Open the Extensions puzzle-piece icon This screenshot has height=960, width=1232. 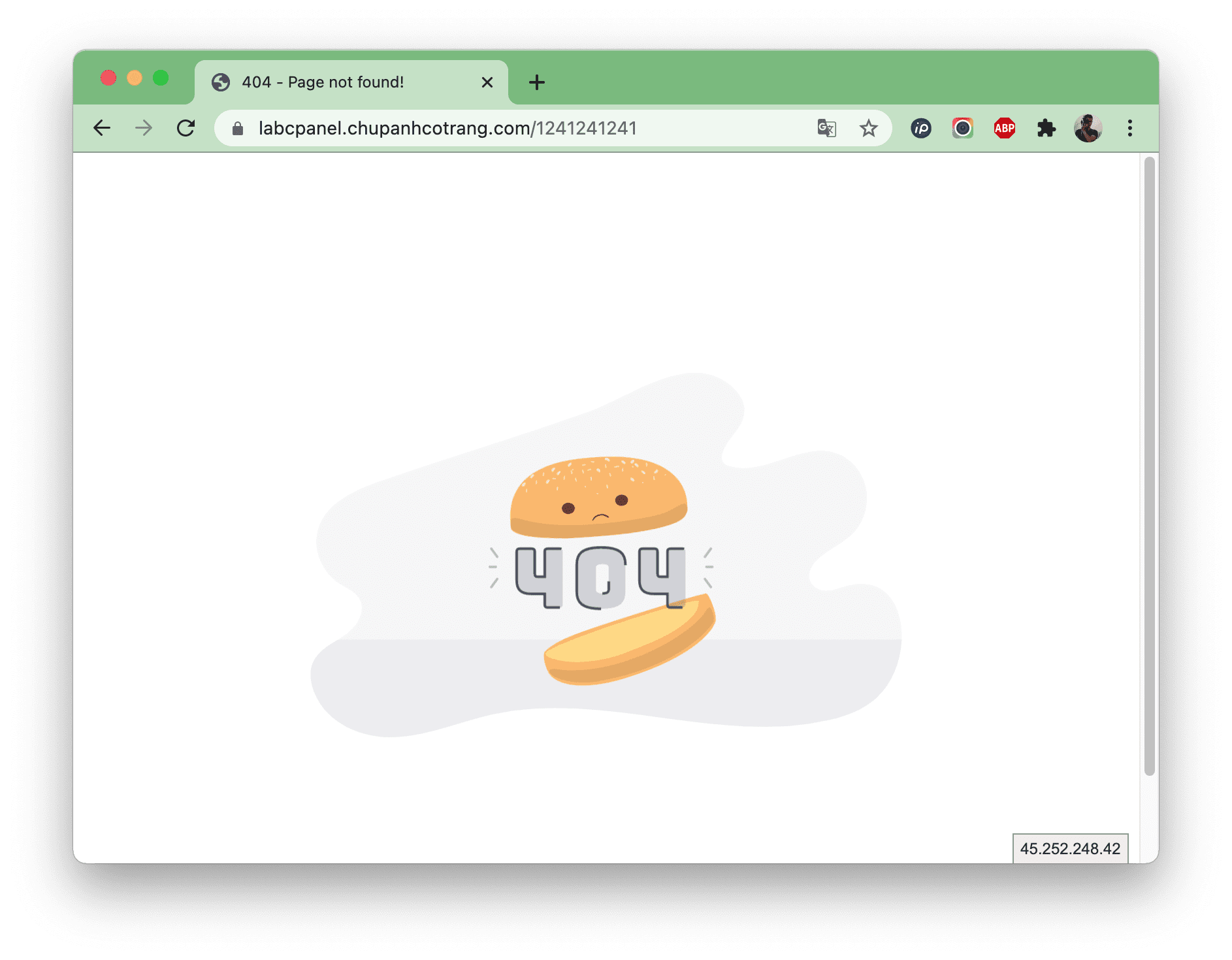pos(1046,128)
